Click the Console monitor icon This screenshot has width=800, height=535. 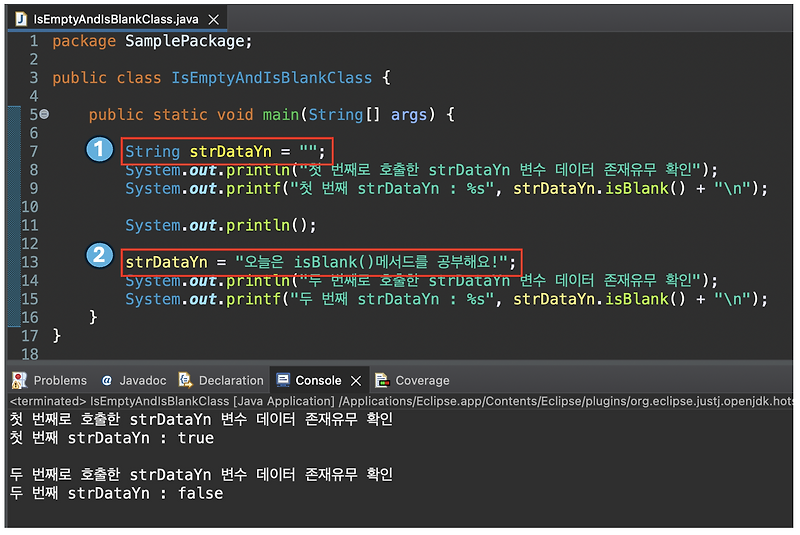pyautogui.click(x=283, y=380)
